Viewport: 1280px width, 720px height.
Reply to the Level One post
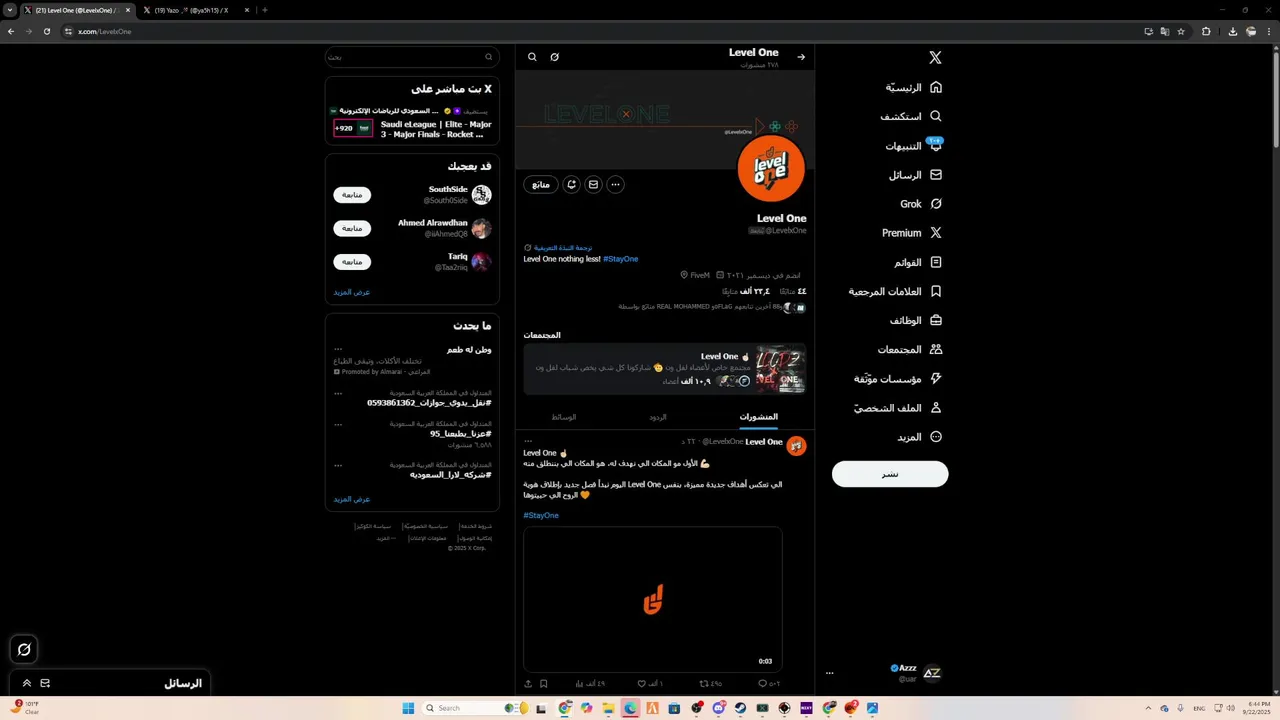763,684
